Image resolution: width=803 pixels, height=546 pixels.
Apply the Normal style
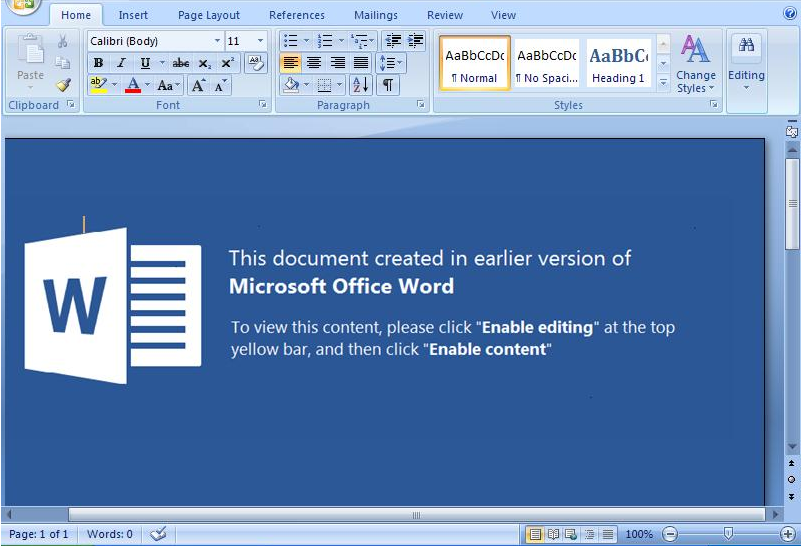click(475, 63)
